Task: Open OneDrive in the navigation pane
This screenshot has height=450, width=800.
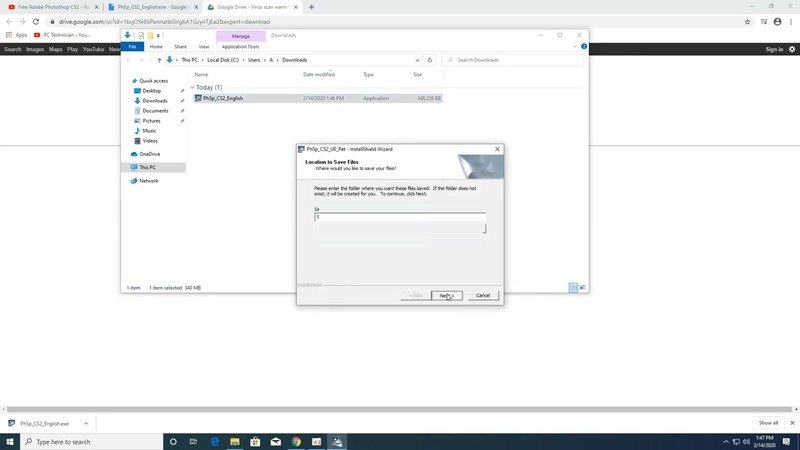Action: [149, 154]
